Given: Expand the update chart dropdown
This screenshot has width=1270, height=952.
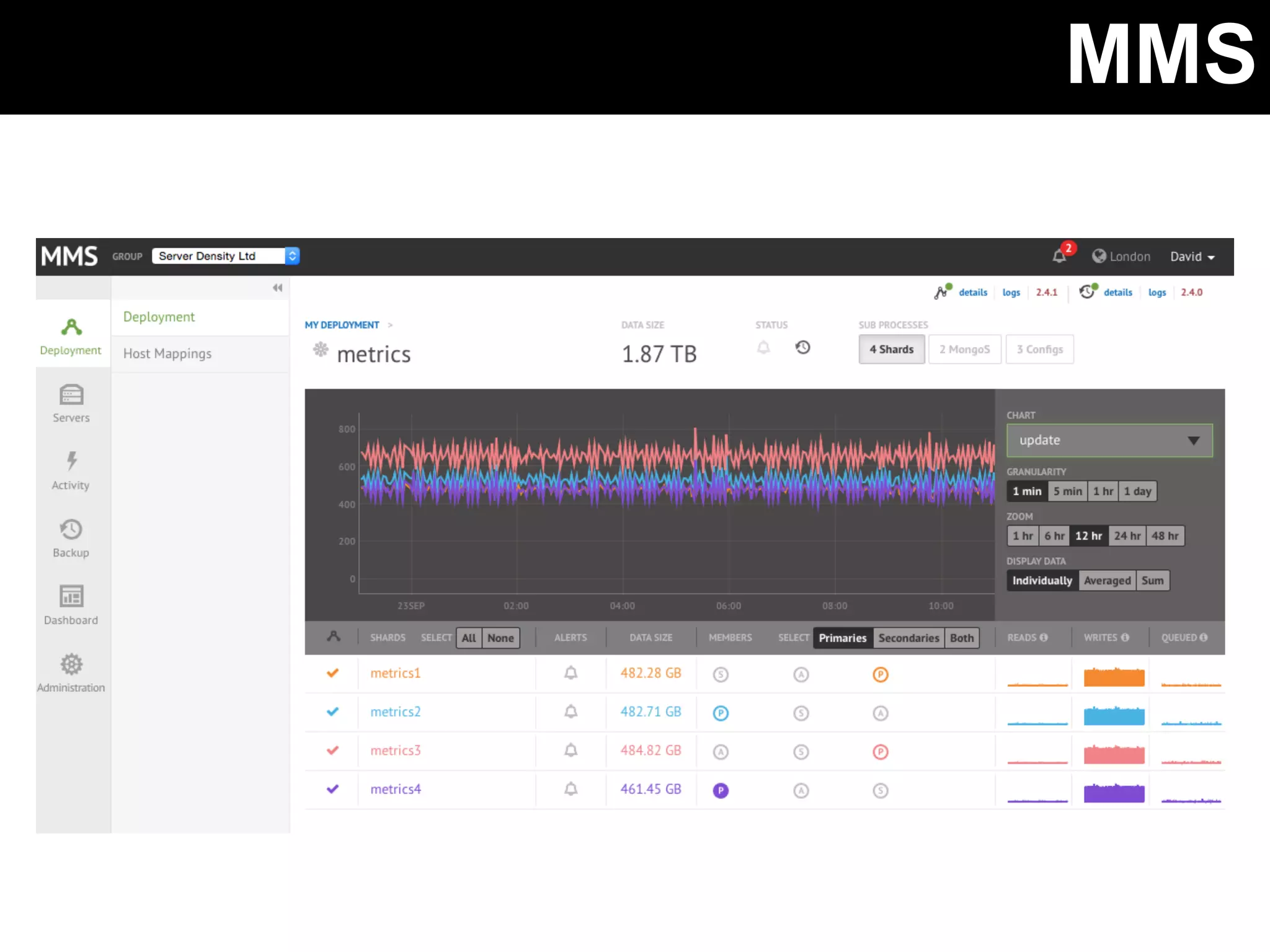Looking at the screenshot, I should [1109, 441].
